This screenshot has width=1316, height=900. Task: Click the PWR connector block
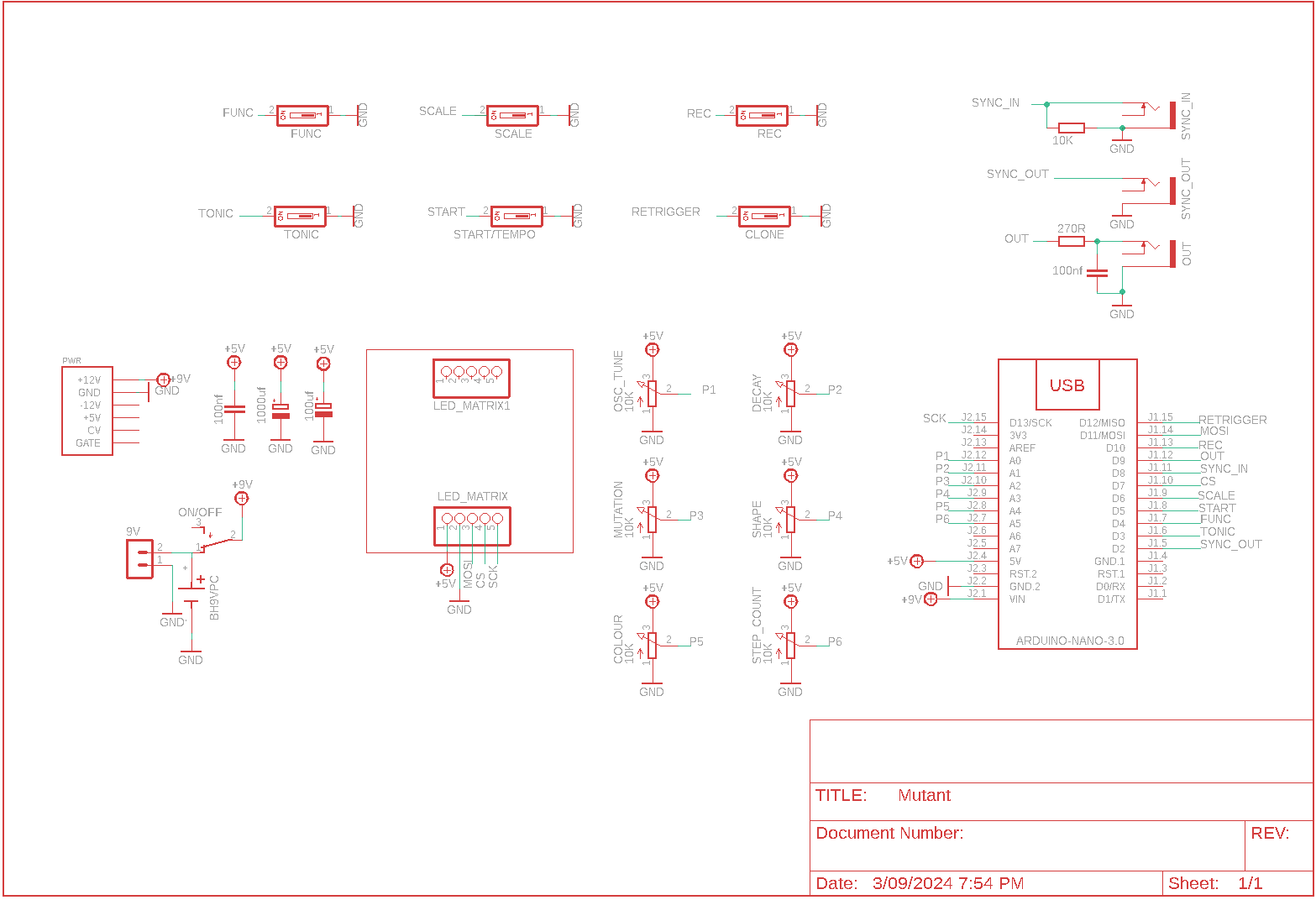pyautogui.click(x=87, y=411)
